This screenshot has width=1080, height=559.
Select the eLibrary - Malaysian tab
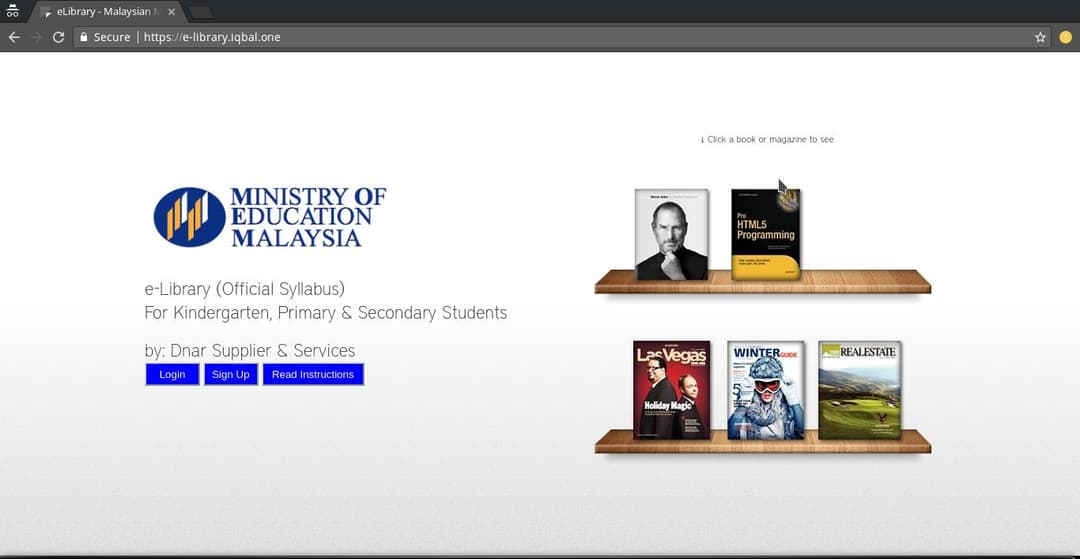(x=108, y=12)
